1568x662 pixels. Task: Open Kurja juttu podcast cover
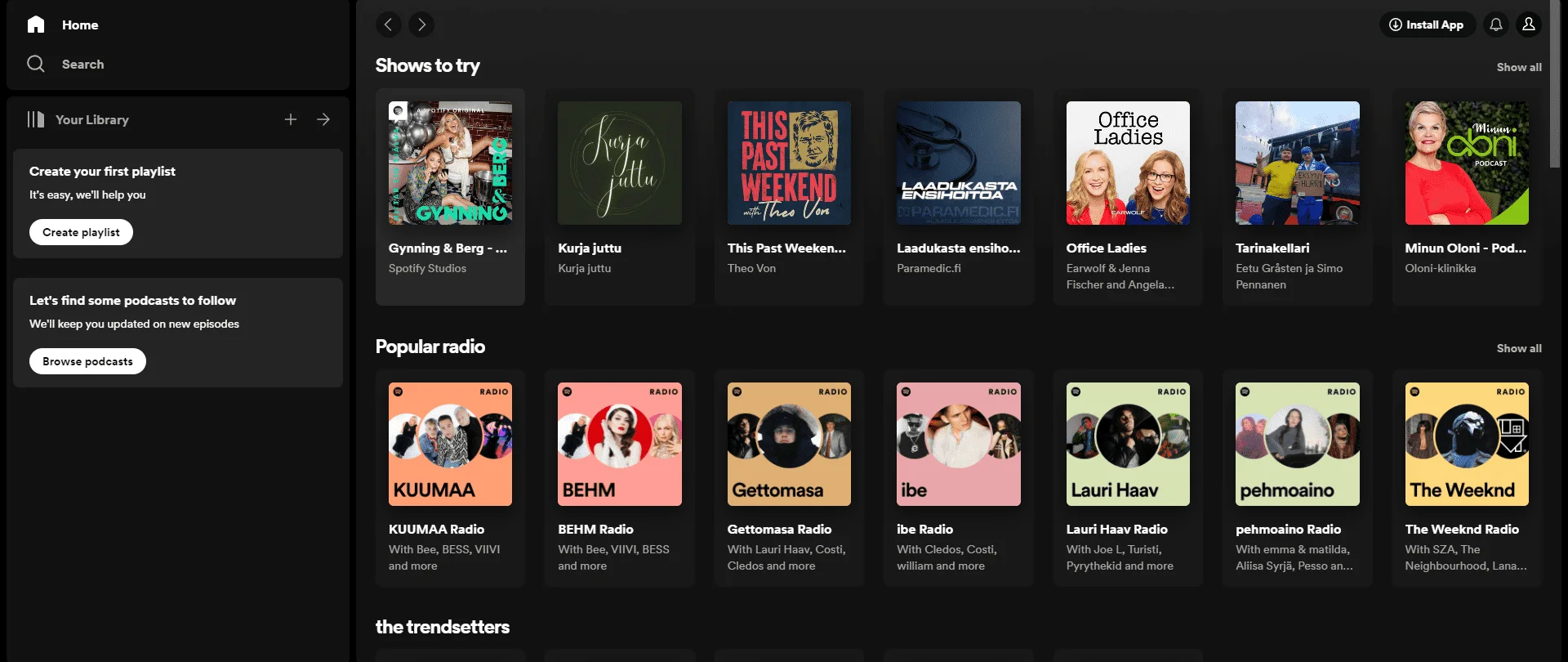(620, 163)
